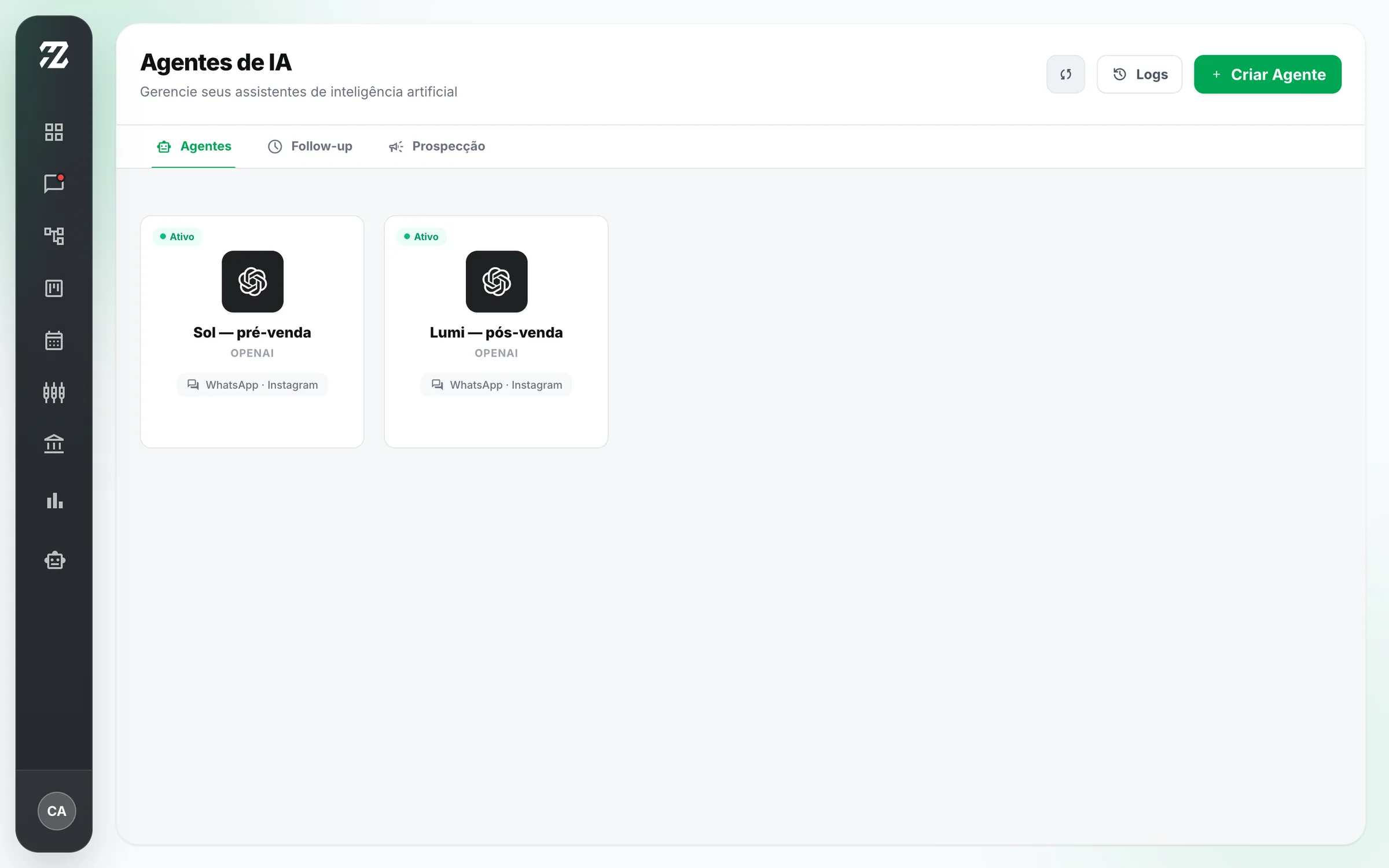
Task: Open the Lumi — pós-venda agent name
Action: coord(496,332)
